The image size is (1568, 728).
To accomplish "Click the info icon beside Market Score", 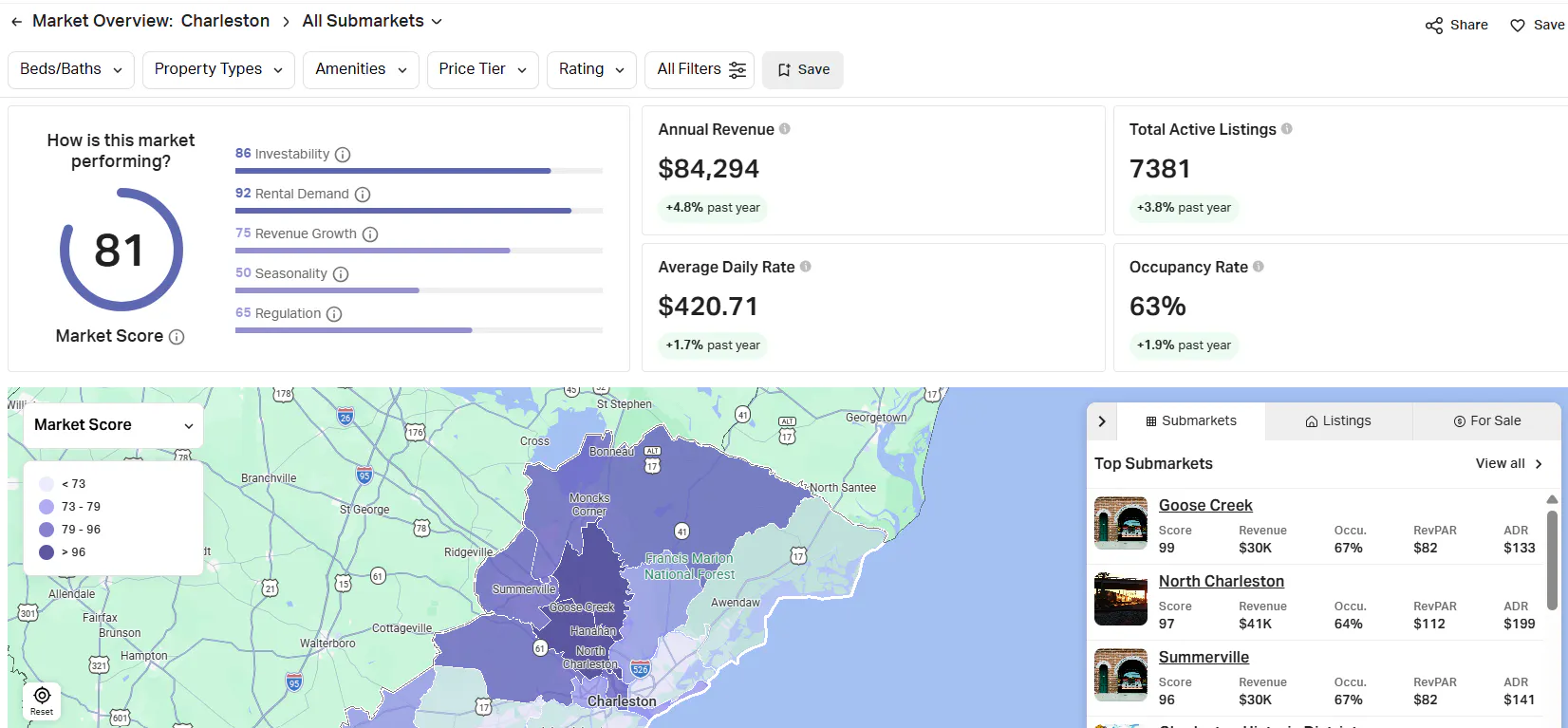I will (177, 337).
